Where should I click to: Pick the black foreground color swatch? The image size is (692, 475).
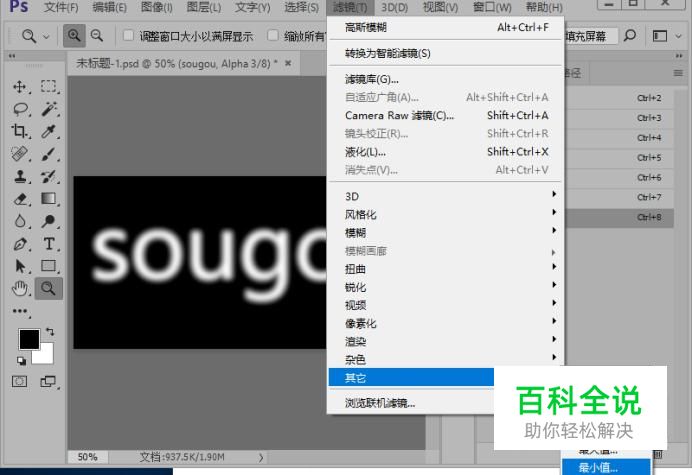tap(29, 339)
